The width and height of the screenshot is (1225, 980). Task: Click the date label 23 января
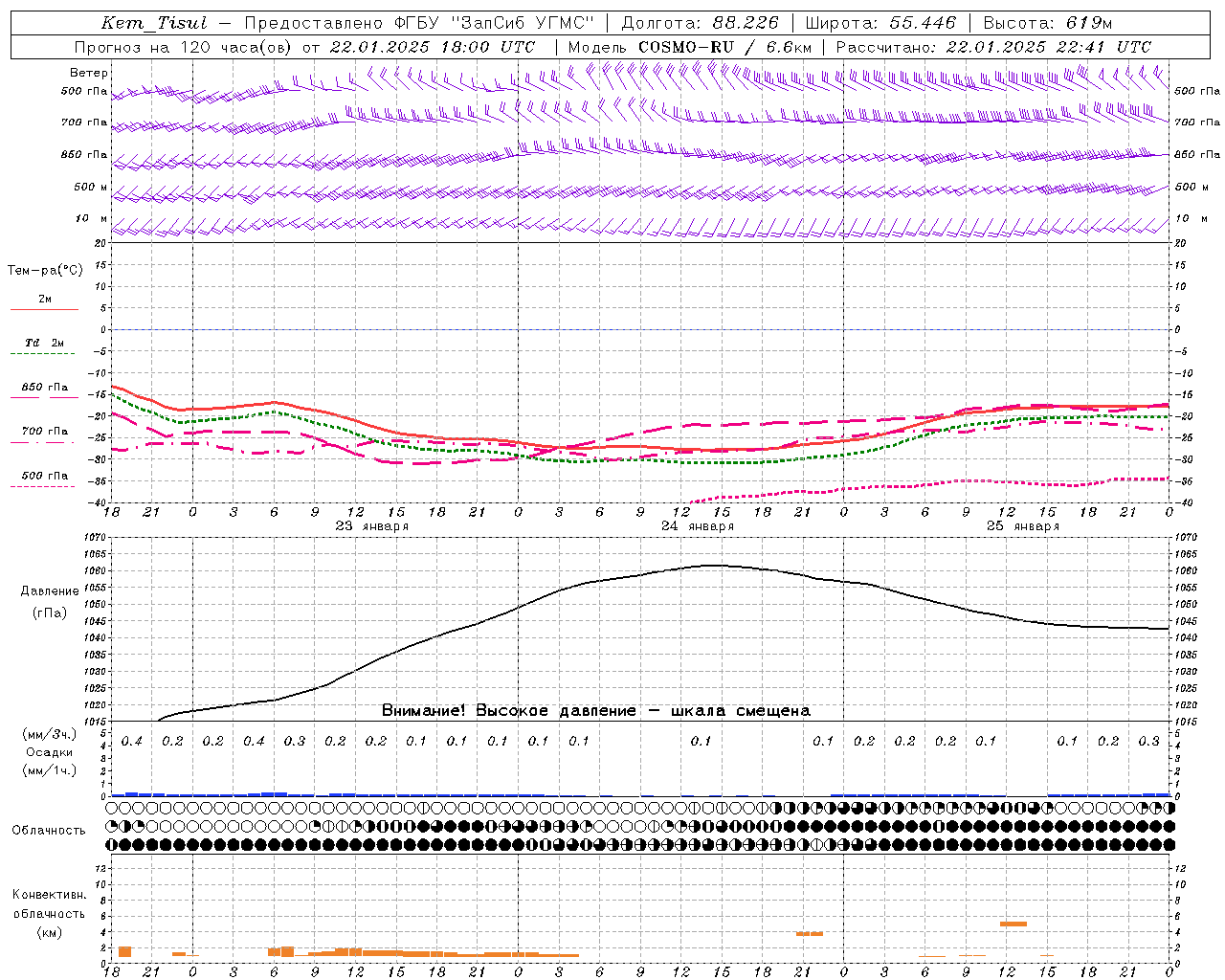click(x=371, y=526)
